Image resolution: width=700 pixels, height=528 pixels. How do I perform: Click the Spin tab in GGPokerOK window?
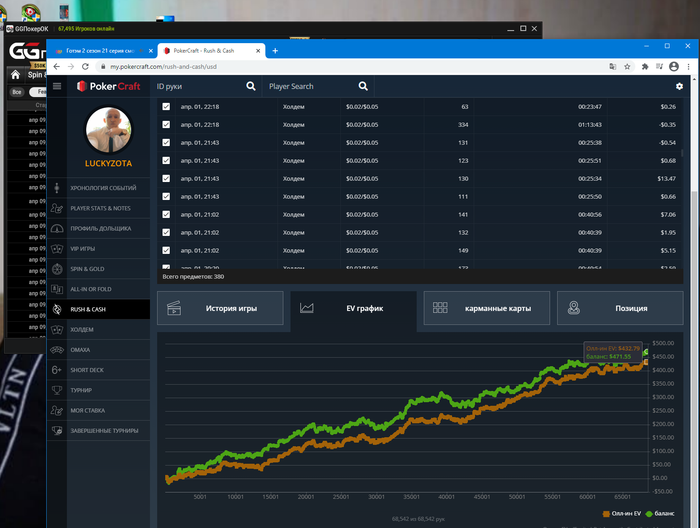(35, 75)
